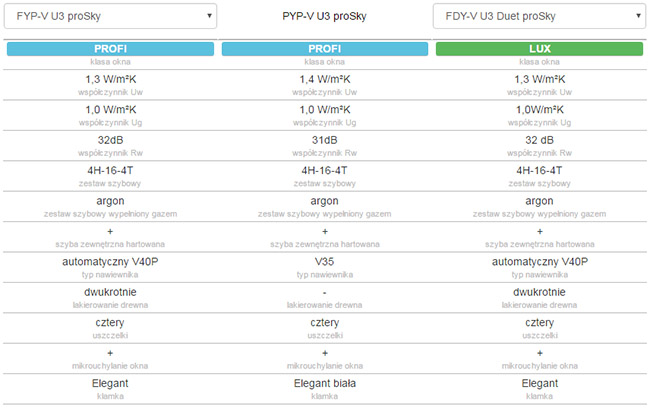Click the Elegant biała handle value
This screenshot has width=650, height=409.
(x=325, y=384)
